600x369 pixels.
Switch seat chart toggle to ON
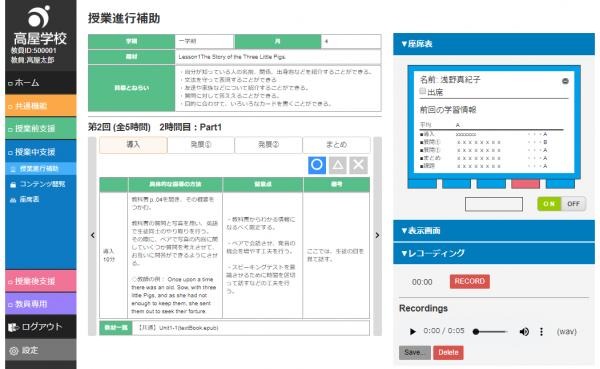tap(549, 204)
